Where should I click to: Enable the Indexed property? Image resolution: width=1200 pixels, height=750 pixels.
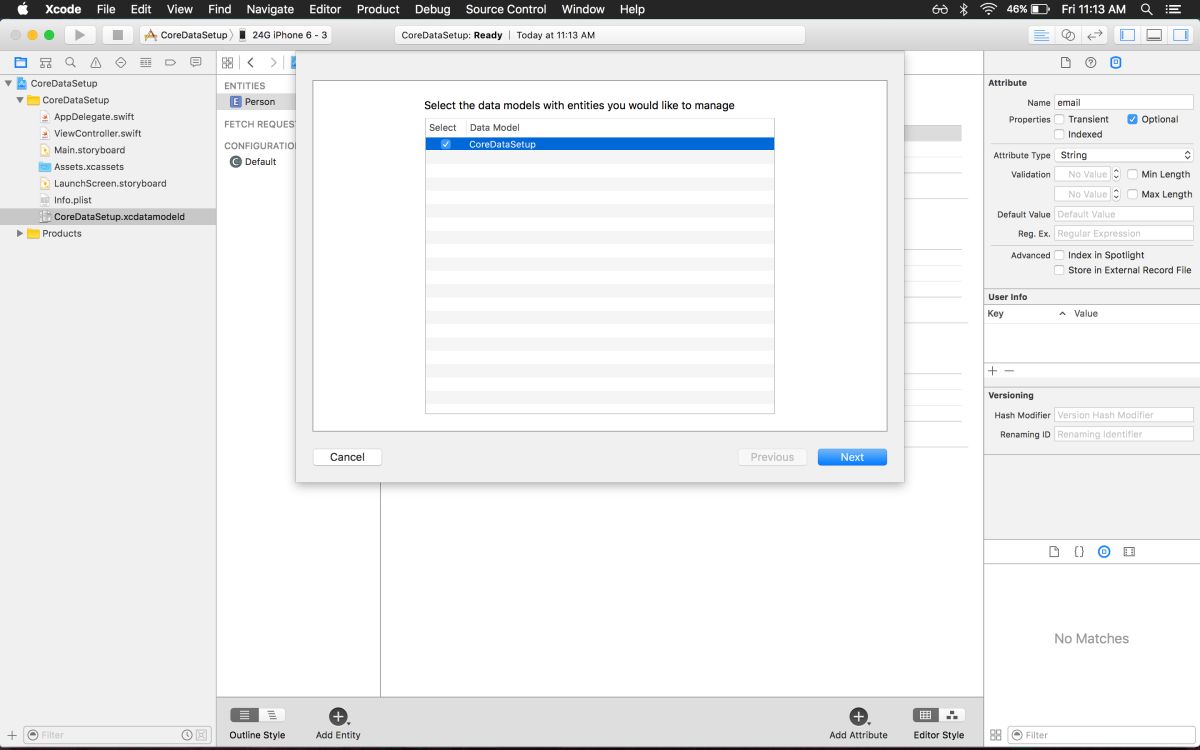[x=1059, y=134]
